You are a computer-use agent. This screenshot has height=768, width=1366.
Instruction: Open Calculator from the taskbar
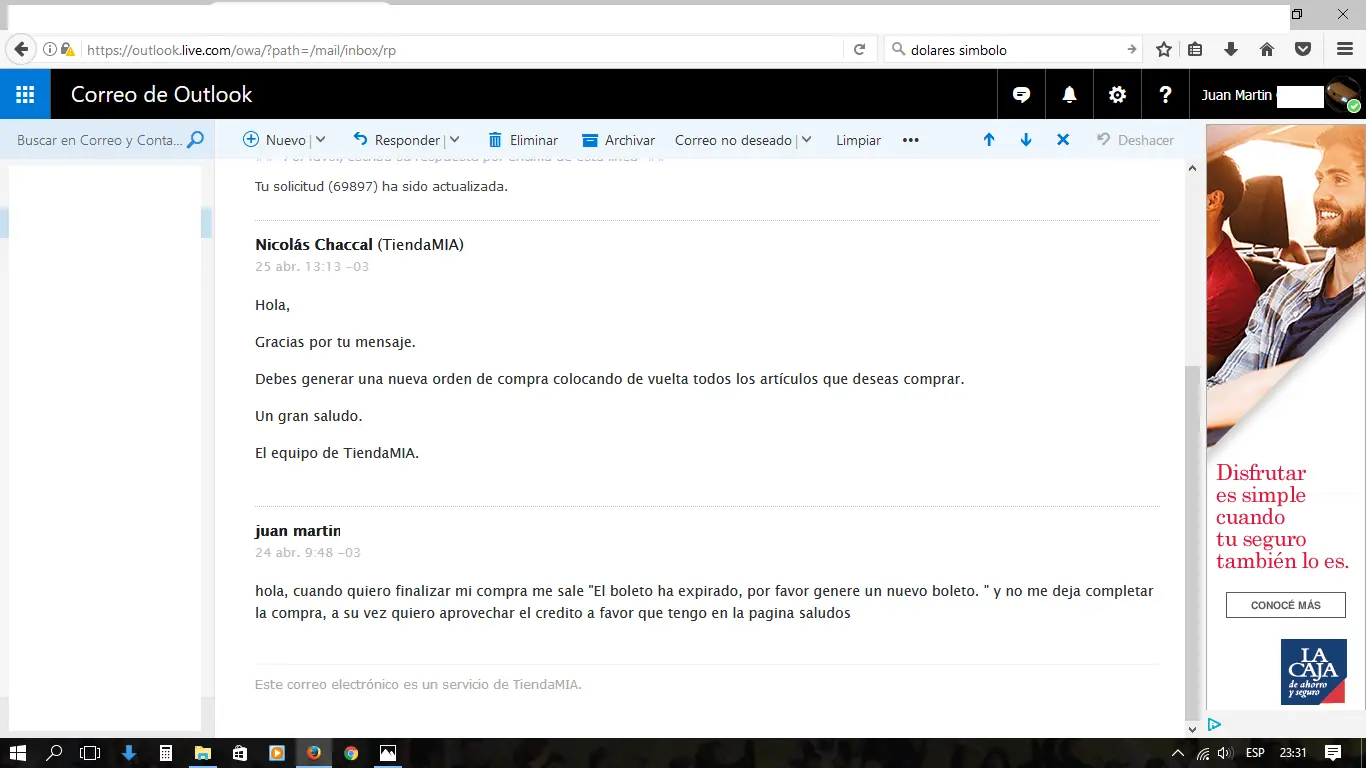point(166,753)
